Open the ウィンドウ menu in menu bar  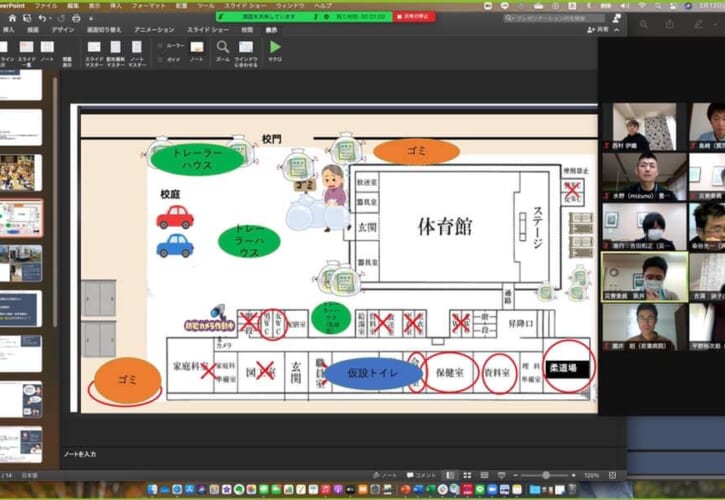coord(290,6)
